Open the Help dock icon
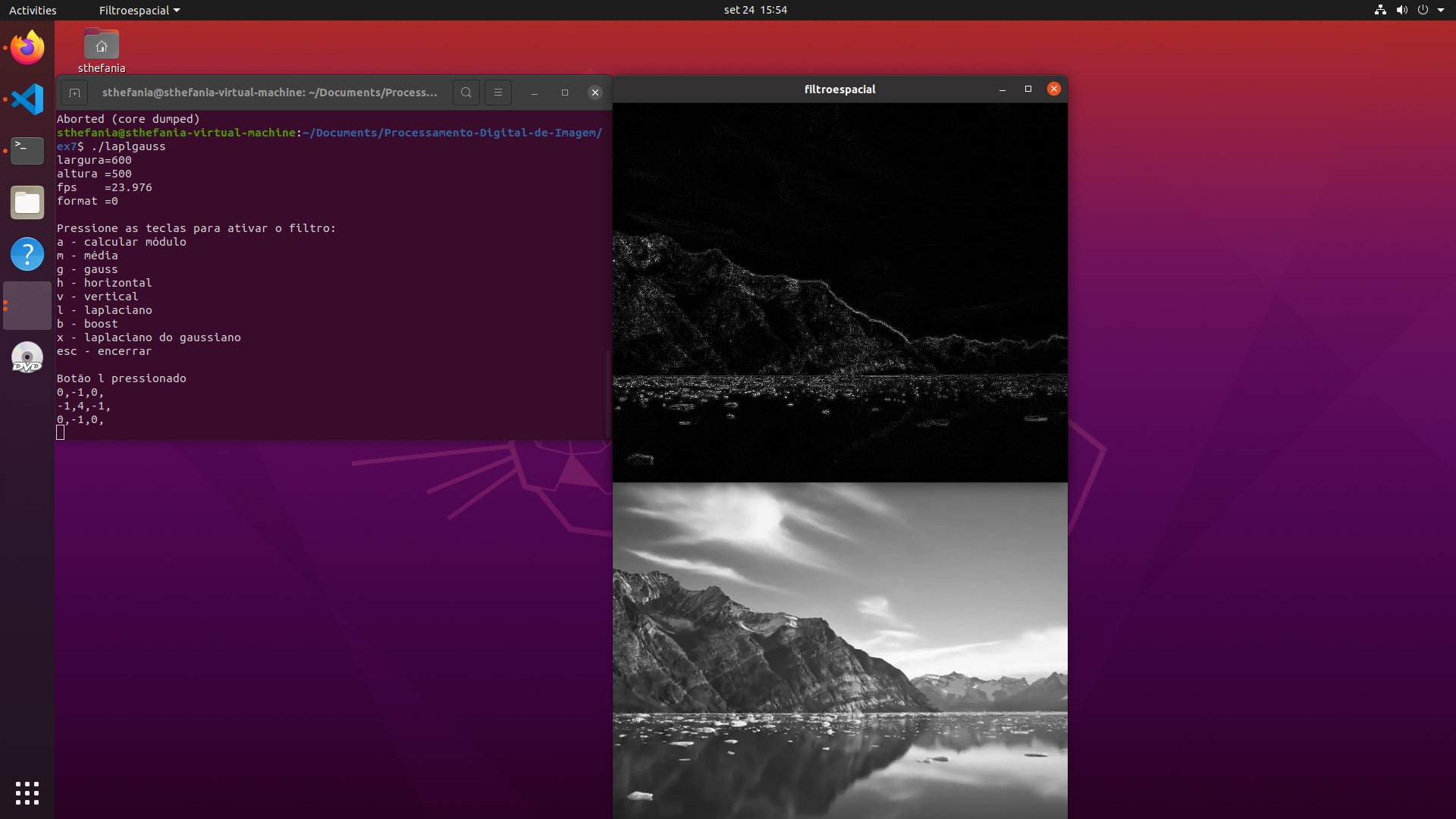 [x=27, y=254]
